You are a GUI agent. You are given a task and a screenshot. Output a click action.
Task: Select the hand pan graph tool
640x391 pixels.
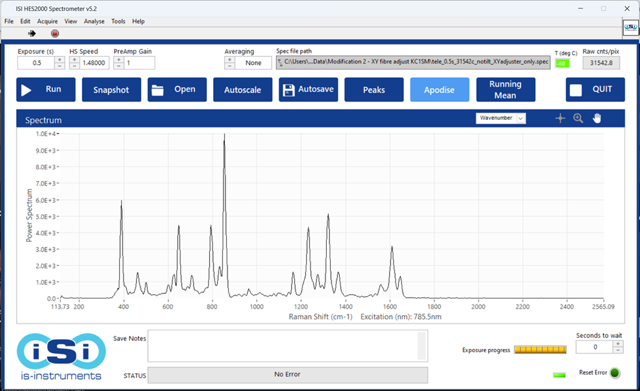pos(597,118)
